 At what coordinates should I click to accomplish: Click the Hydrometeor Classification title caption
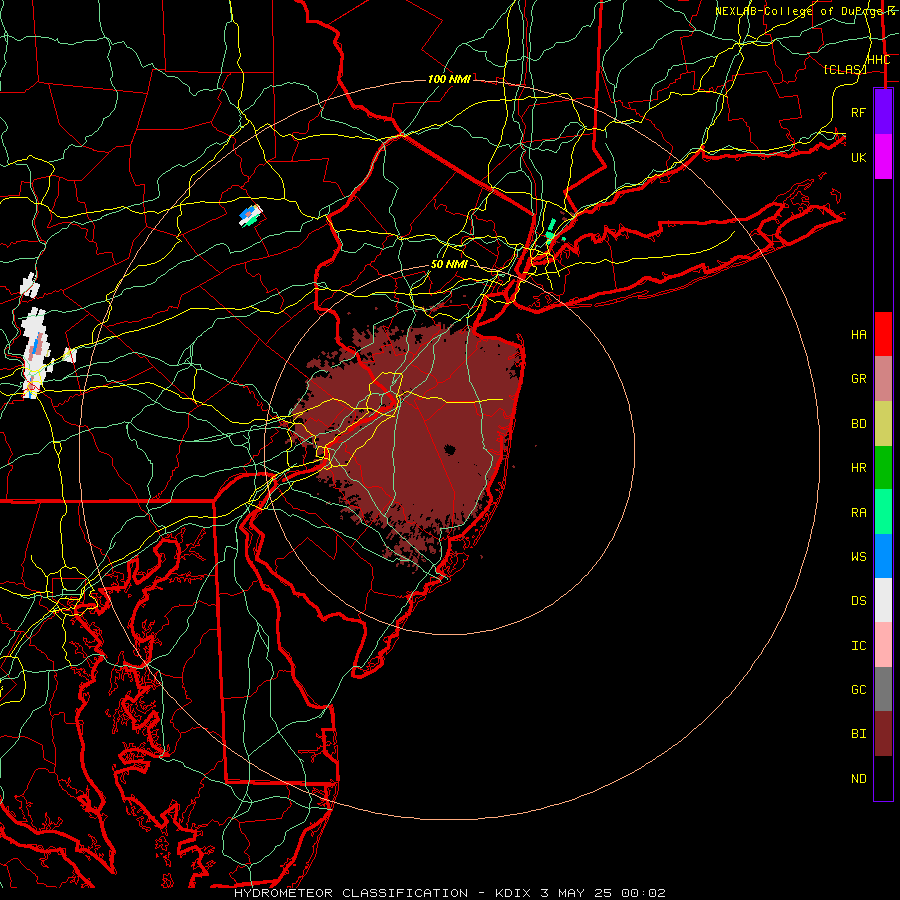click(x=450, y=893)
